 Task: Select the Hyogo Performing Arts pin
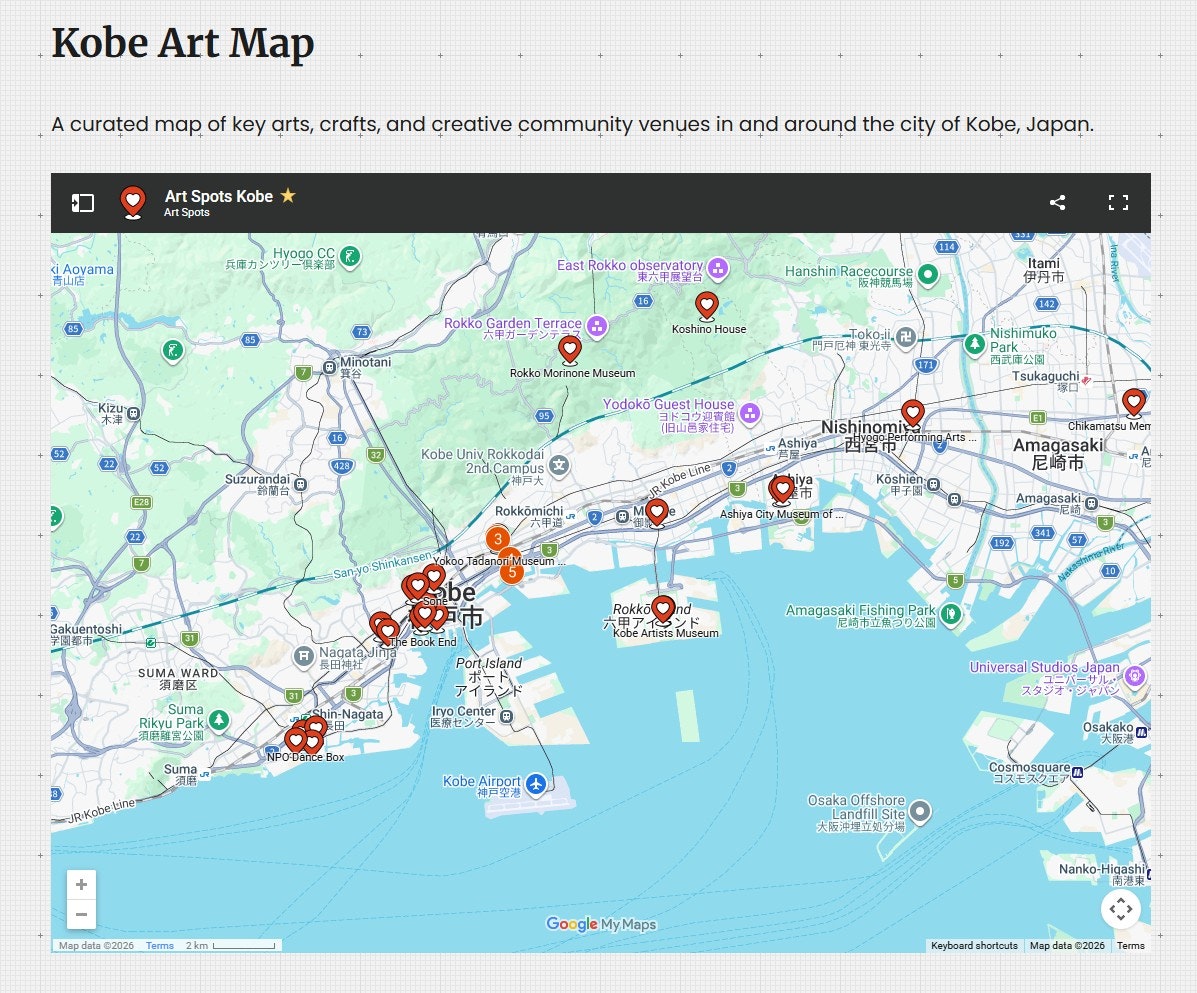(x=913, y=414)
